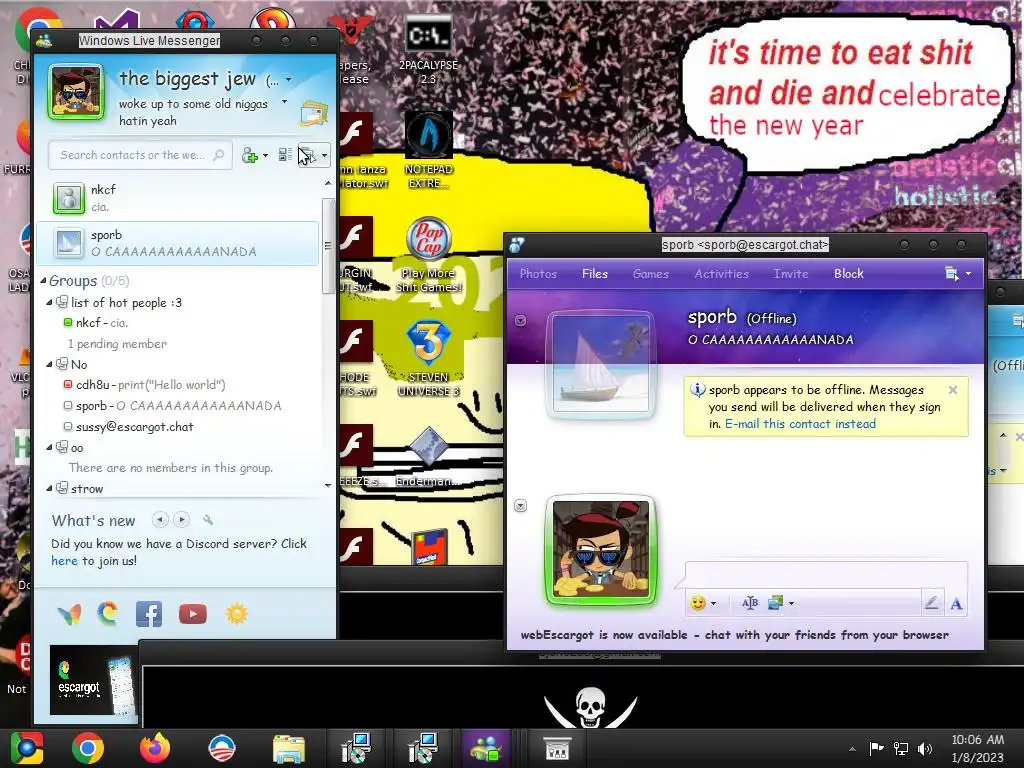Open the emoticon picker in sporb chat

(x=698, y=603)
